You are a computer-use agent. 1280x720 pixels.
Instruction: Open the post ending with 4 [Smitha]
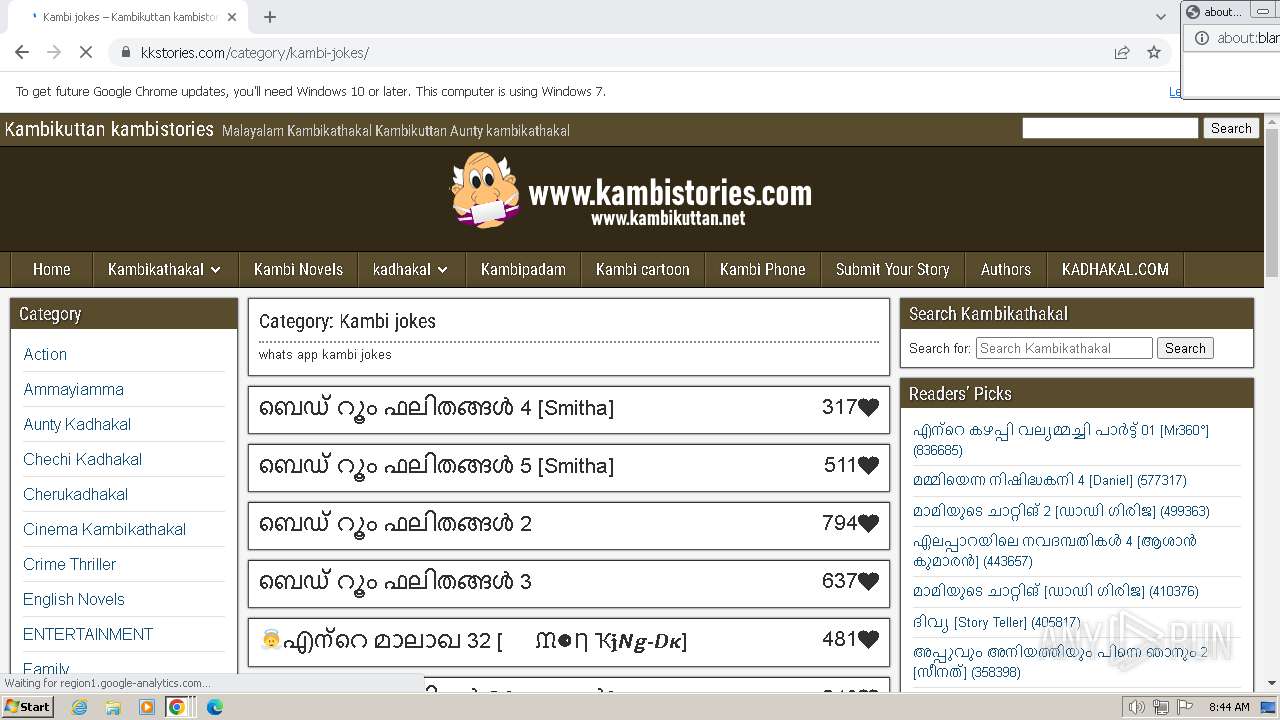coord(436,408)
